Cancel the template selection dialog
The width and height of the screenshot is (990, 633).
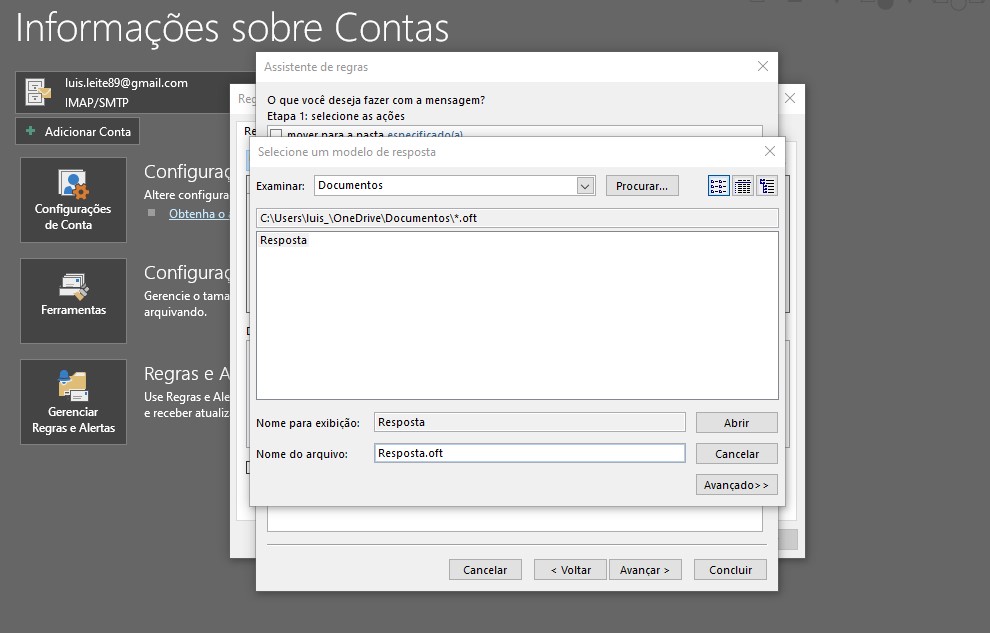(736, 454)
